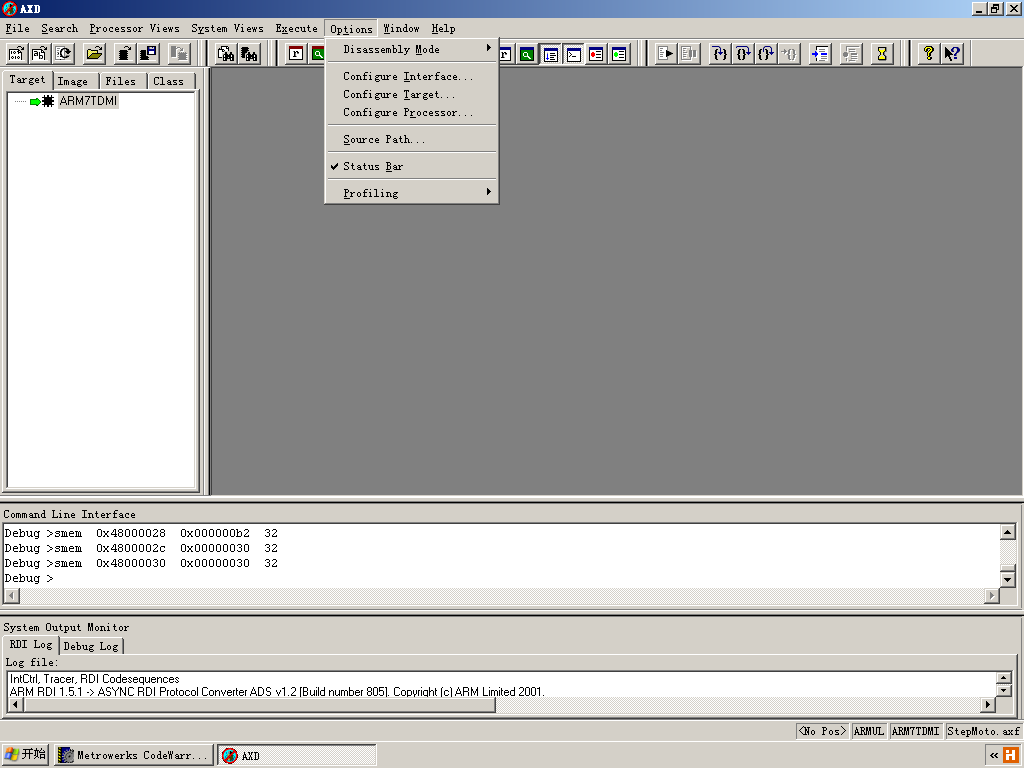Click the grayed Toggle Breakpoint toolbar icon
This screenshot has width=1024, height=768.
coord(851,54)
